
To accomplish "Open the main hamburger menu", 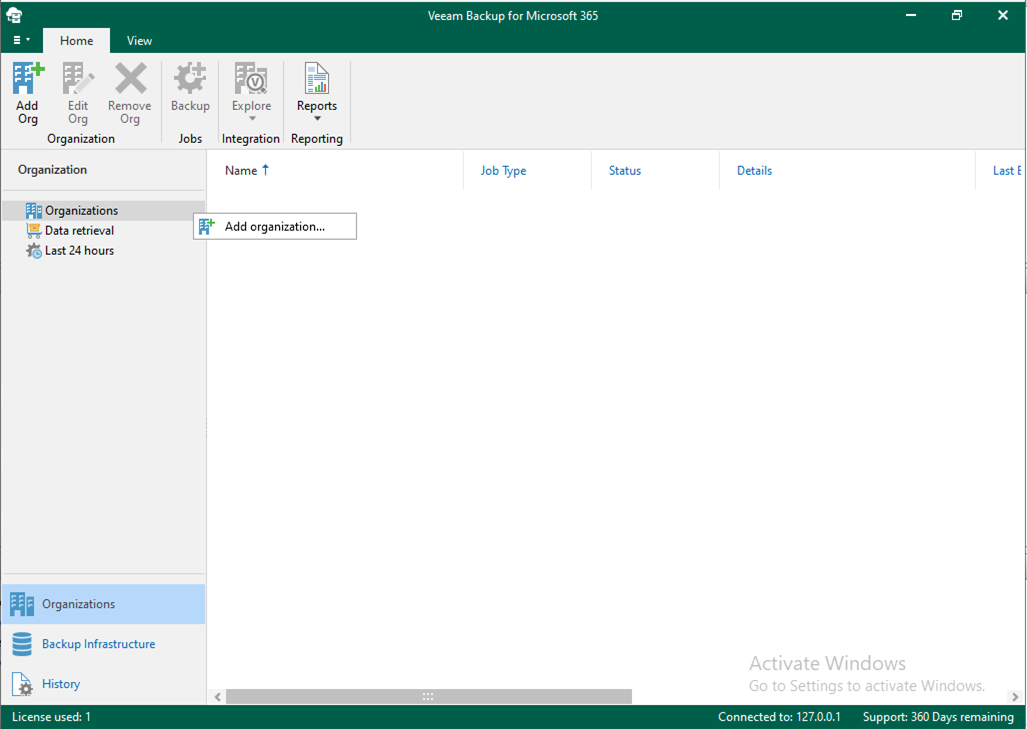I will [21, 40].
